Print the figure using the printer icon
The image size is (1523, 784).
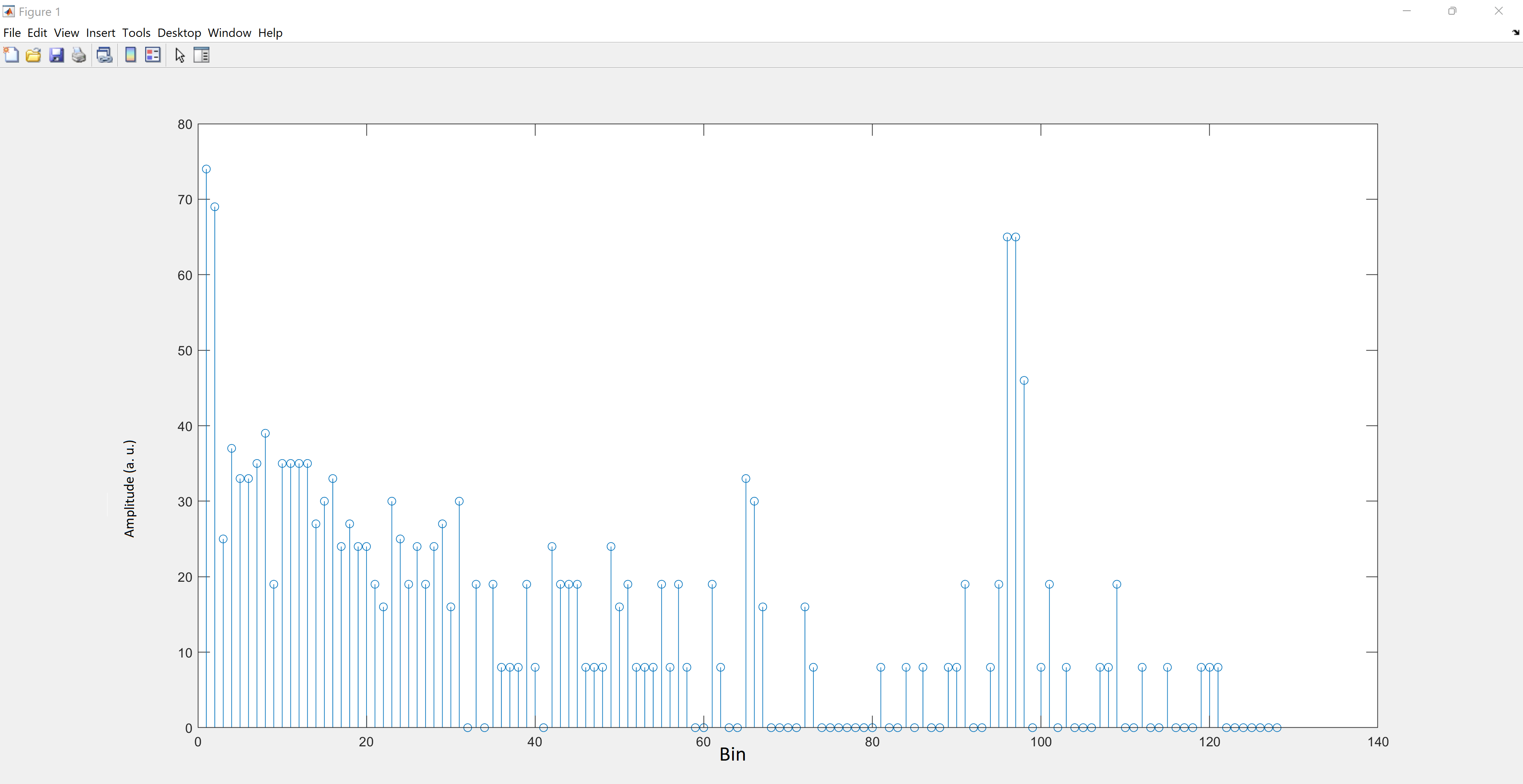(79, 55)
